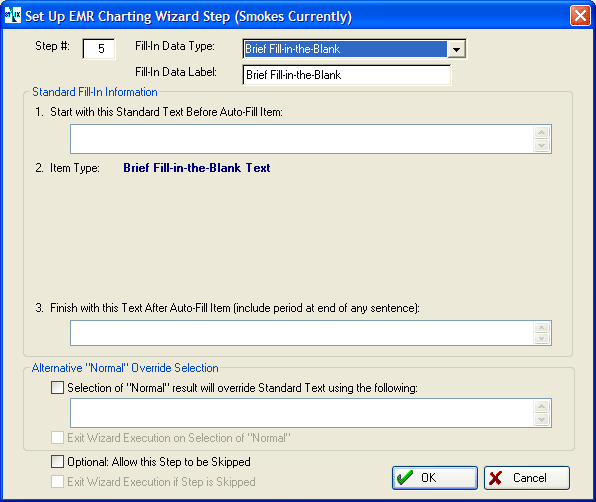Click the application icon in the title bar

pos(13,15)
